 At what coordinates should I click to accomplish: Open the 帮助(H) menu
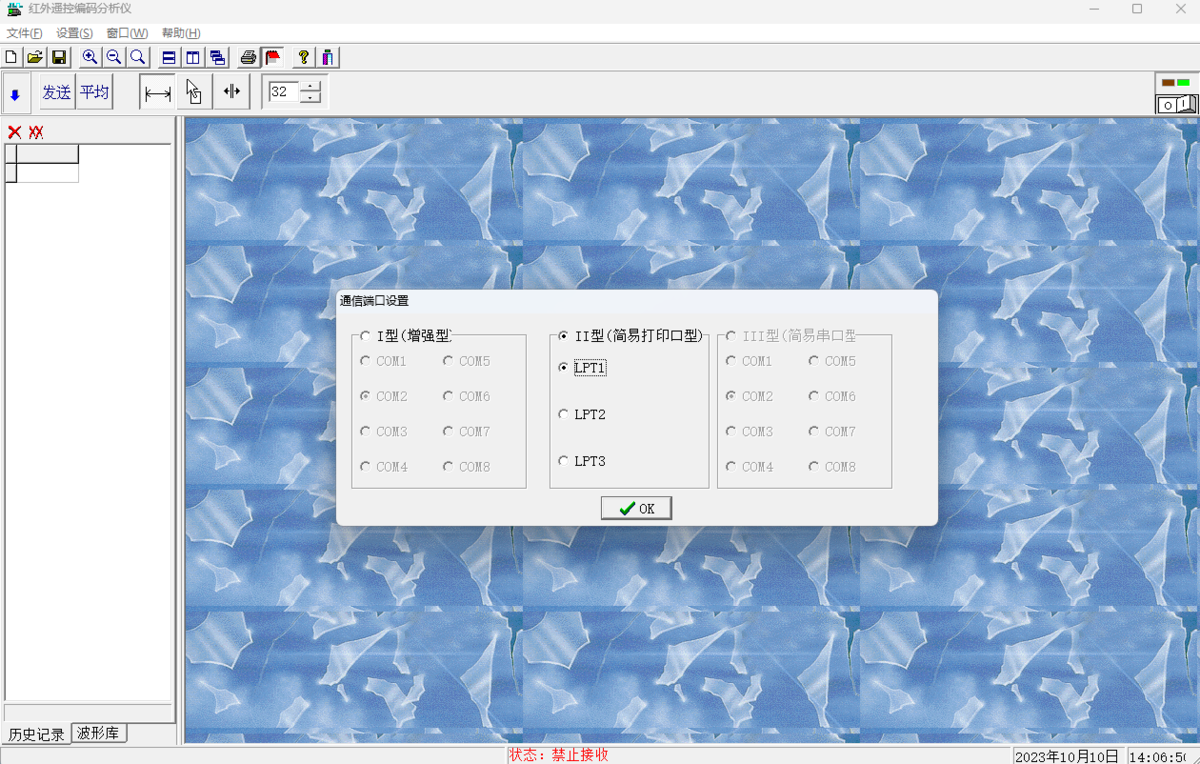click(181, 33)
